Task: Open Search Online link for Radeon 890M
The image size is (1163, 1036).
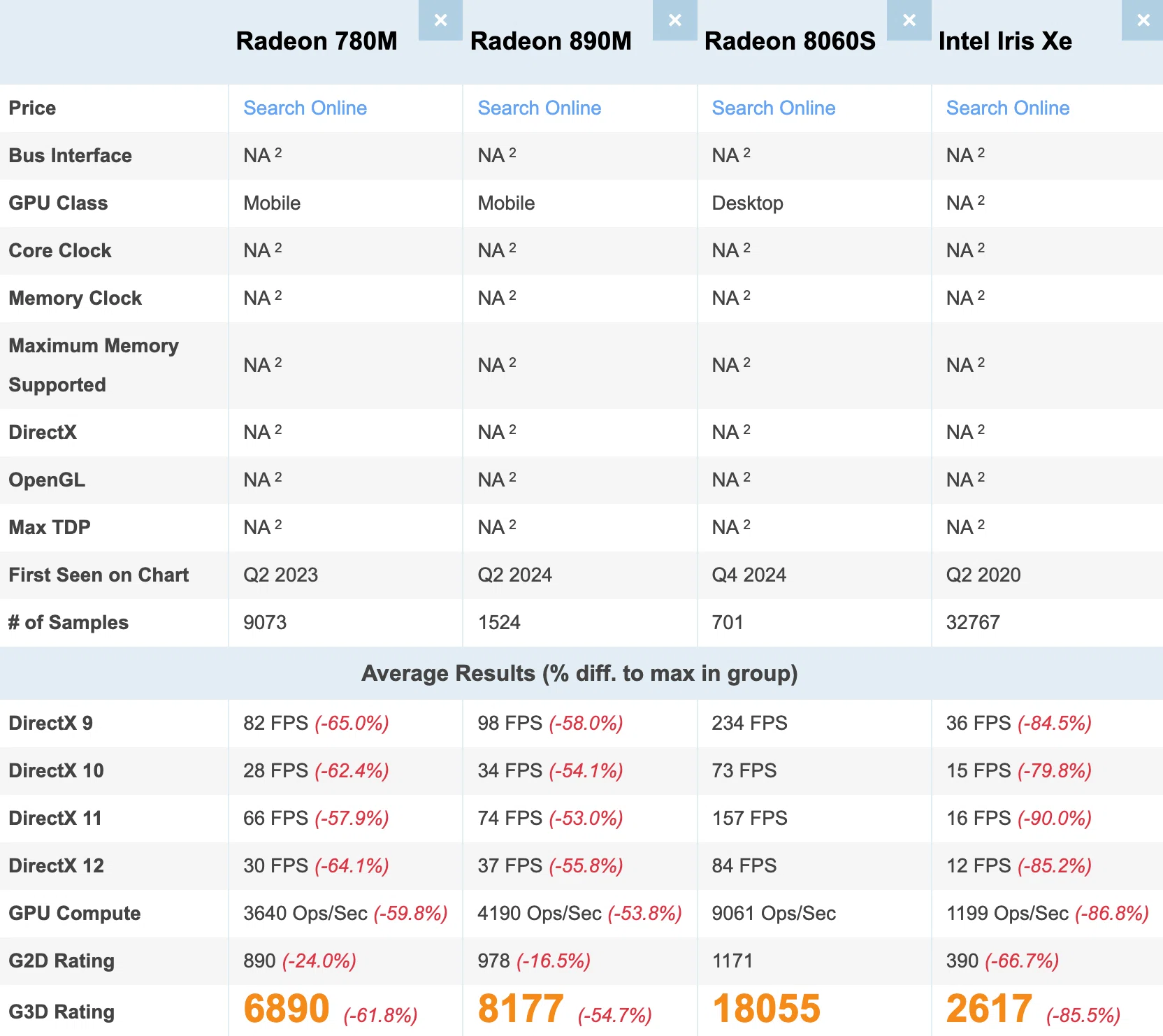Action: coord(539,108)
